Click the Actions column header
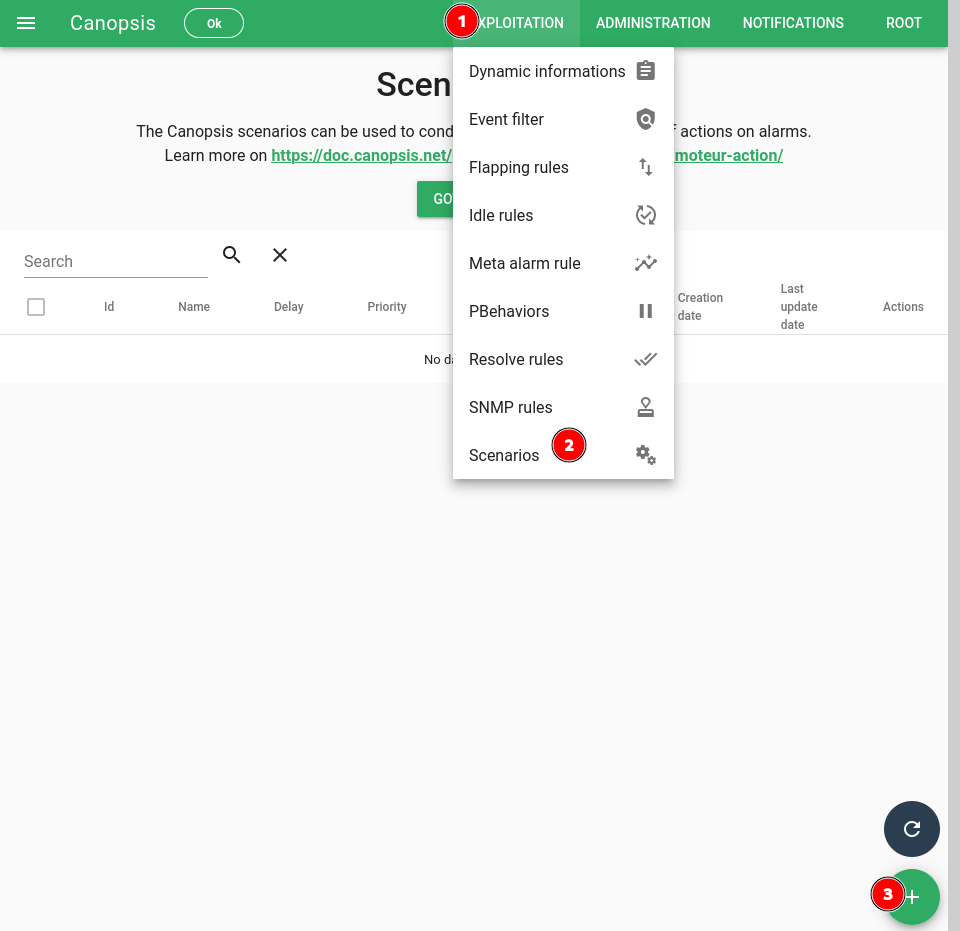960x931 pixels. [903, 307]
